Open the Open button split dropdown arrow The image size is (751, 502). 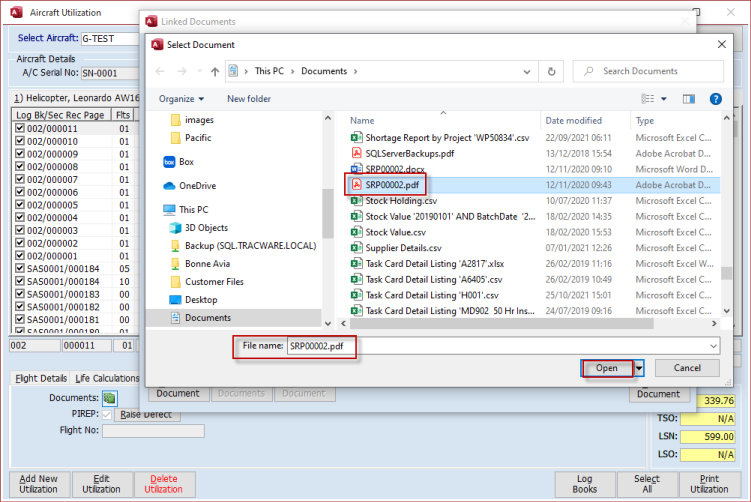pyautogui.click(x=639, y=368)
